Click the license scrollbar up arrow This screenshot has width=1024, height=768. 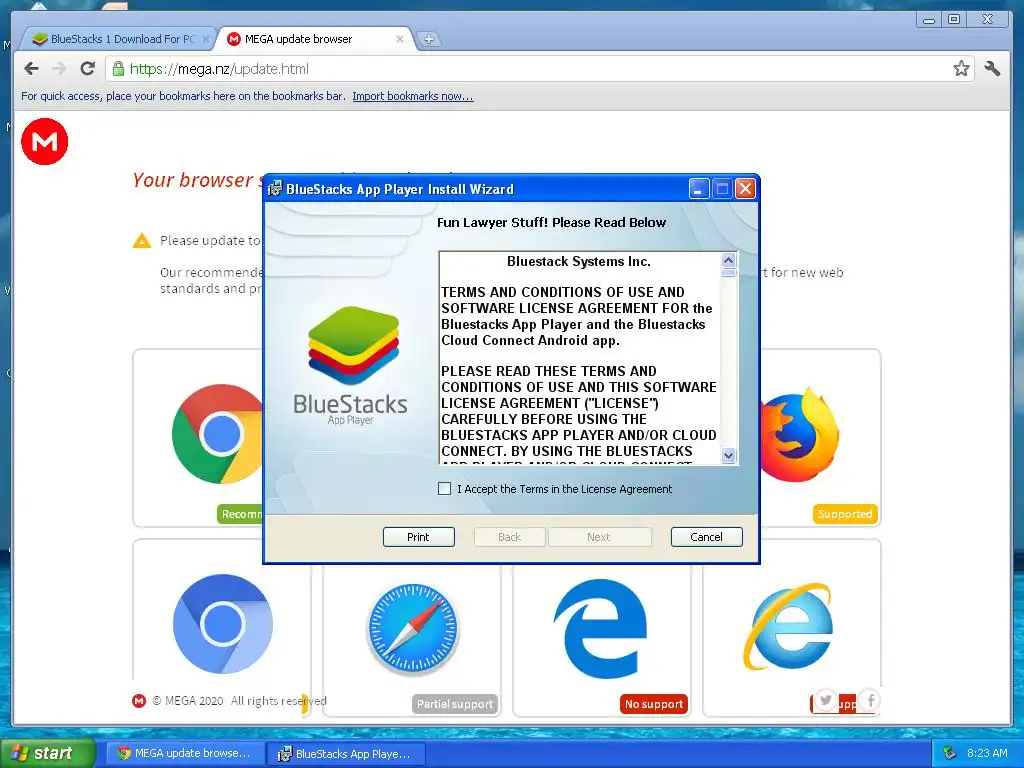pos(729,260)
